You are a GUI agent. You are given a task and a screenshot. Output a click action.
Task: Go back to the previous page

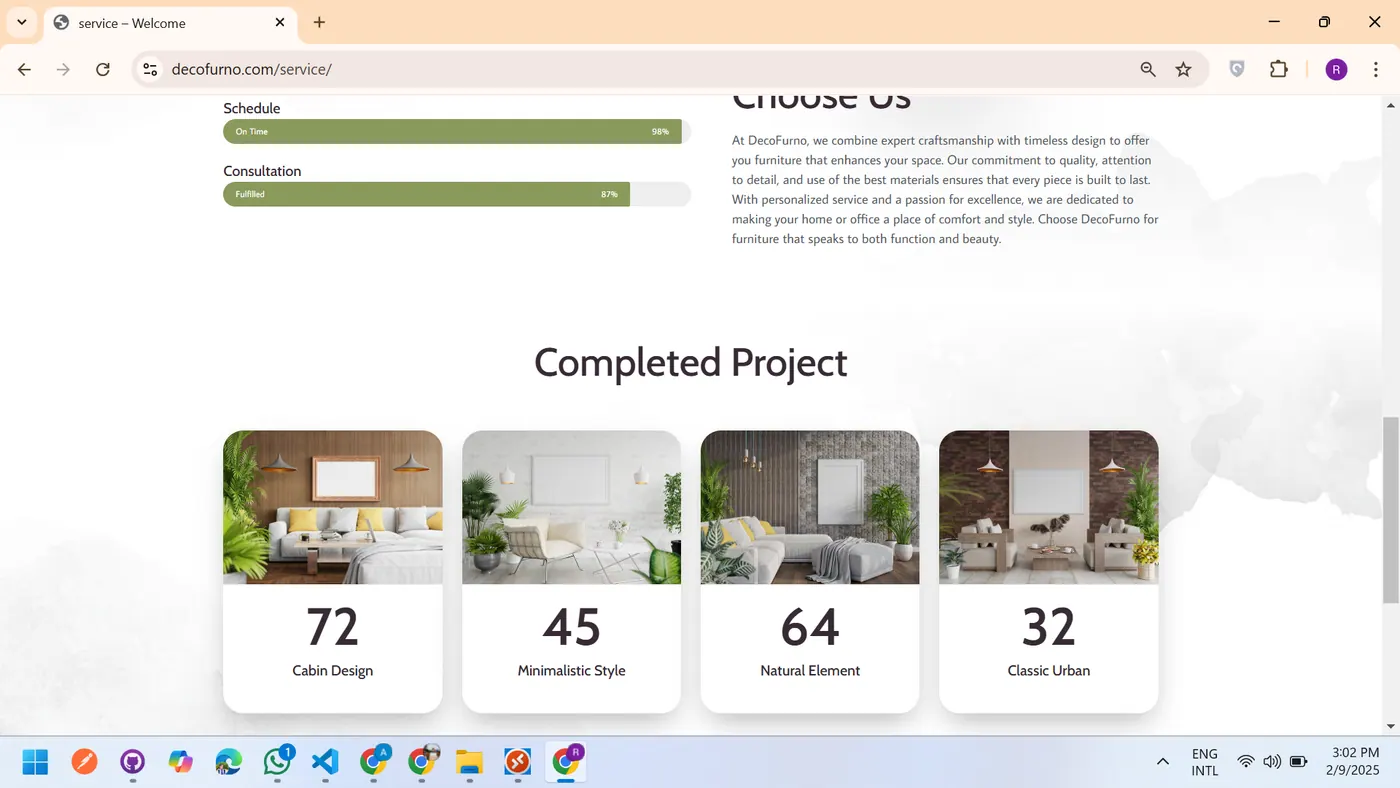24,69
